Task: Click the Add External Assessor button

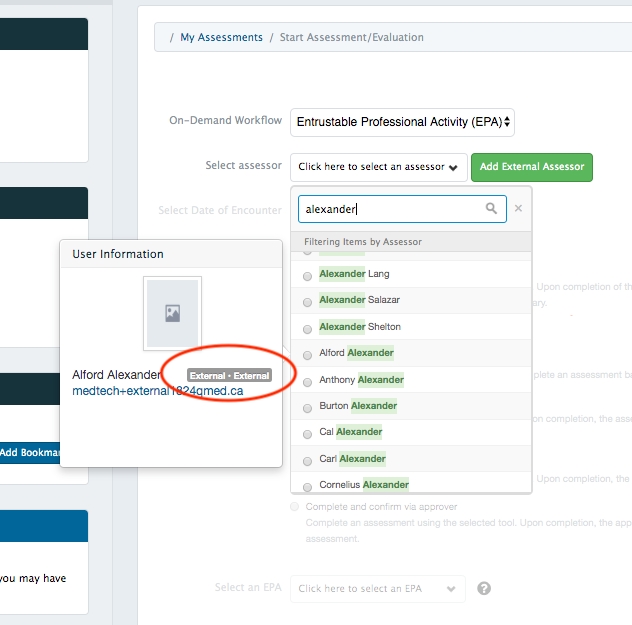Action: 532,167
